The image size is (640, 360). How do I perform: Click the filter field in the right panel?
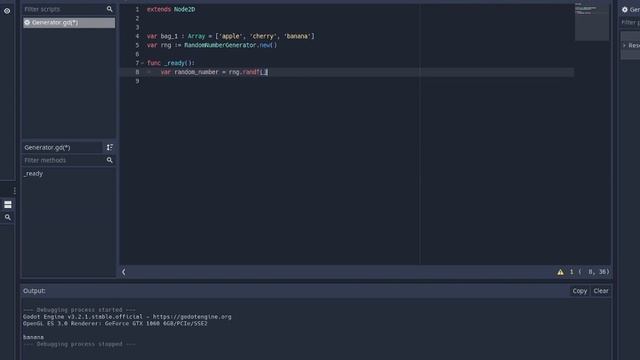(x=630, y=22)
